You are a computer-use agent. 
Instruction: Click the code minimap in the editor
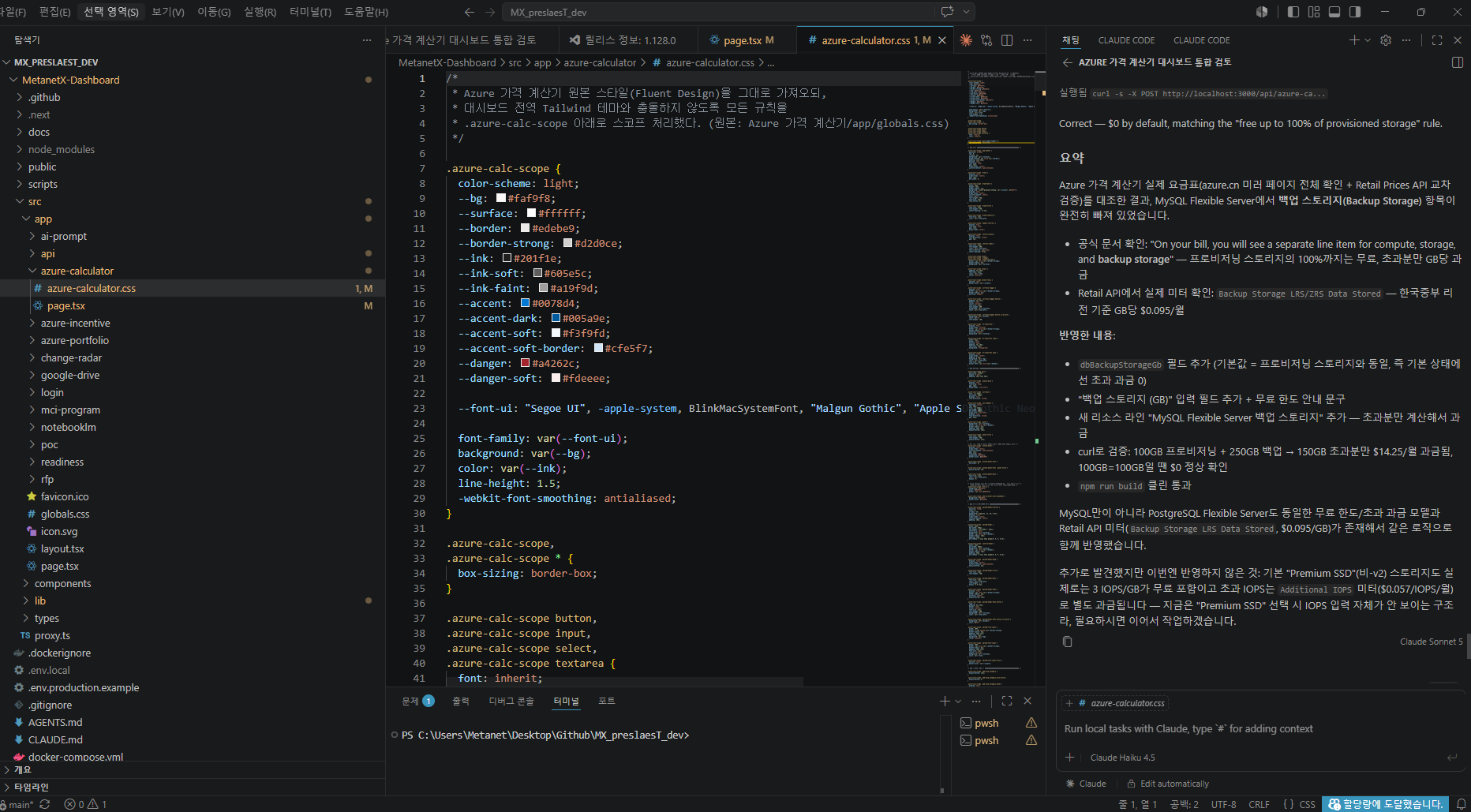(x=1001, y=377)
